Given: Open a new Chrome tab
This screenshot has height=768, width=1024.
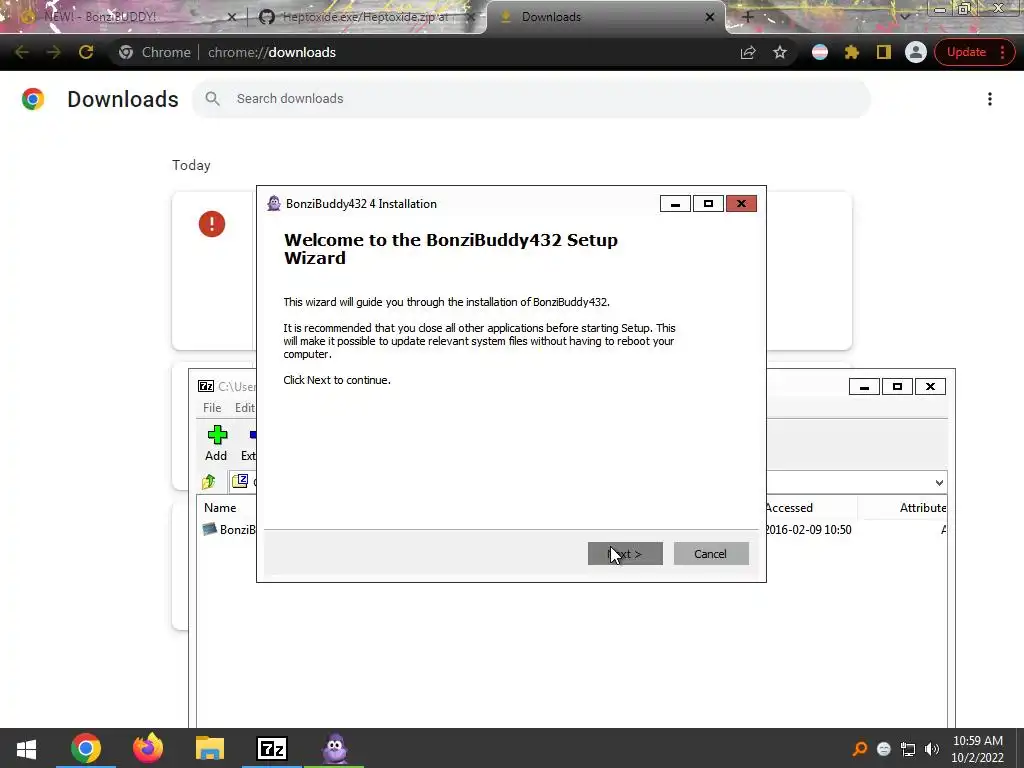Looking at the screenshot, I should (x=748, y=17).
